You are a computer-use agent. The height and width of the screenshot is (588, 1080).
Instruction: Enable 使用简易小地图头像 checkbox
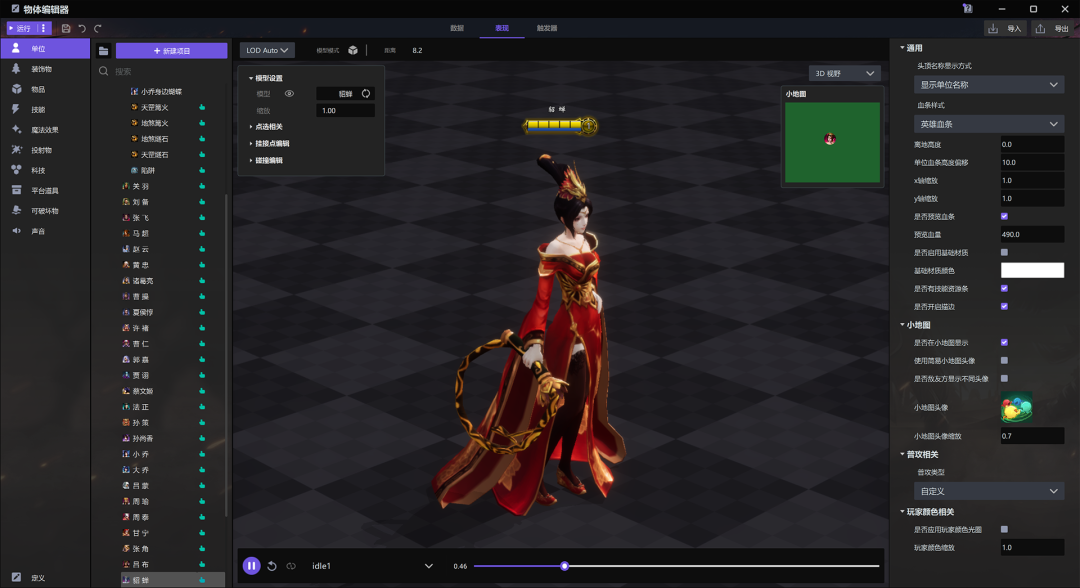pyautogui.click(x=1004, y=360)
